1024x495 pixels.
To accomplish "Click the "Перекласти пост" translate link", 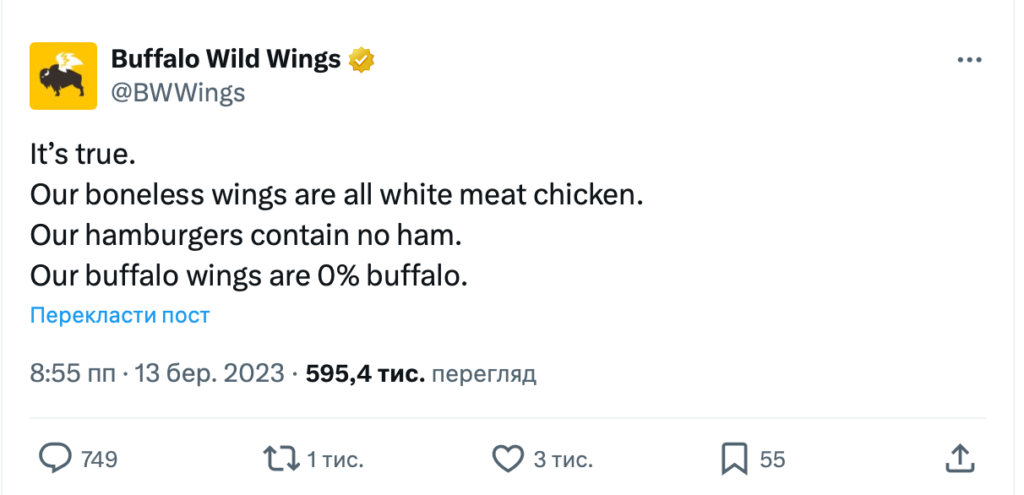I will click(x=120, y=316).
